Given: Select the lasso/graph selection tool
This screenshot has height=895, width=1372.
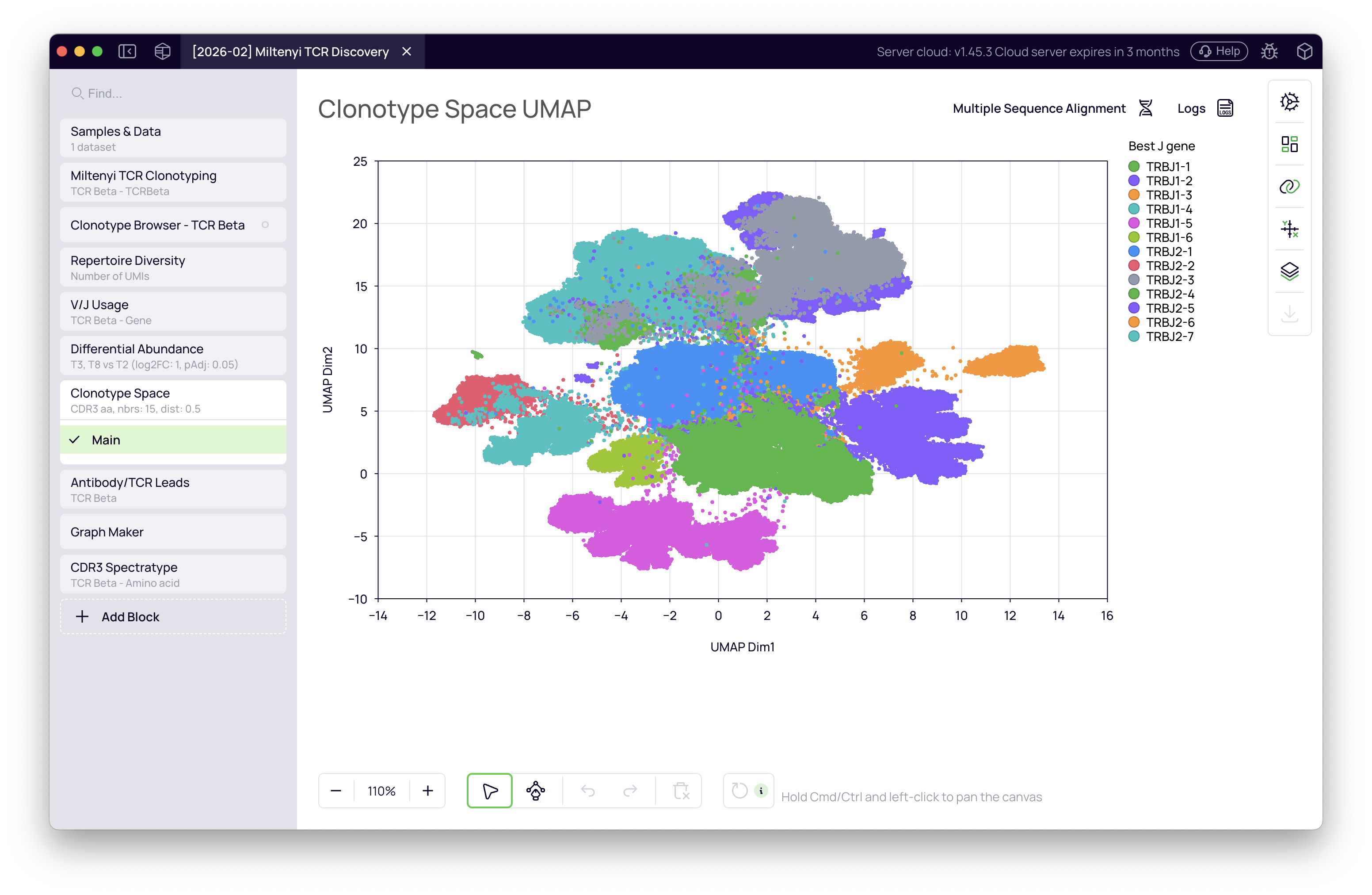Looking at the screenshot, I should [536, 791].
